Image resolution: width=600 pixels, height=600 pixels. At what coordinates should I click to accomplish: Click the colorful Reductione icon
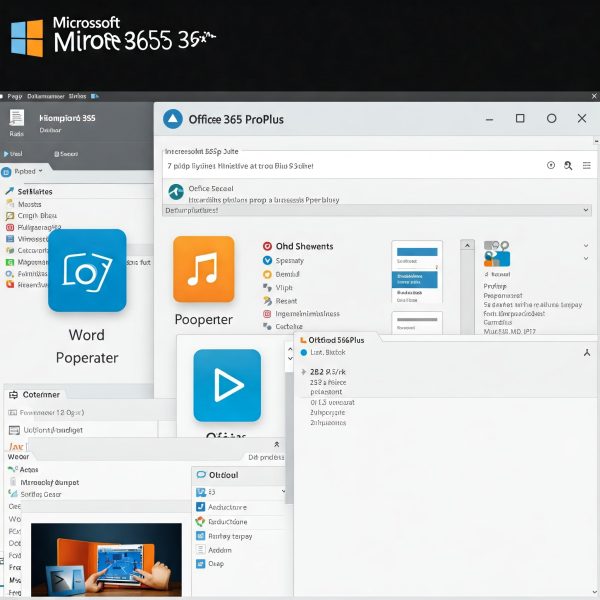200,521
